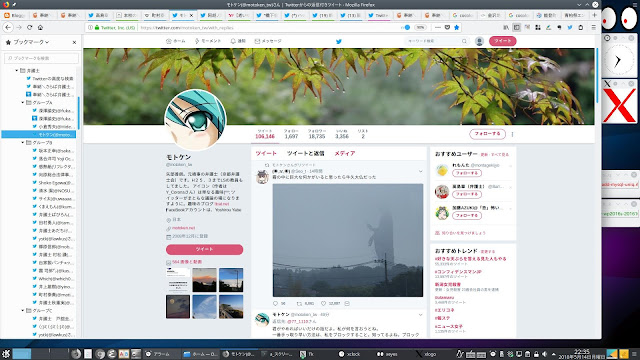This screenshot has width=640, height=360.
Task: Open the Firefox Library toolbar icon
Action: pos(506,27)
